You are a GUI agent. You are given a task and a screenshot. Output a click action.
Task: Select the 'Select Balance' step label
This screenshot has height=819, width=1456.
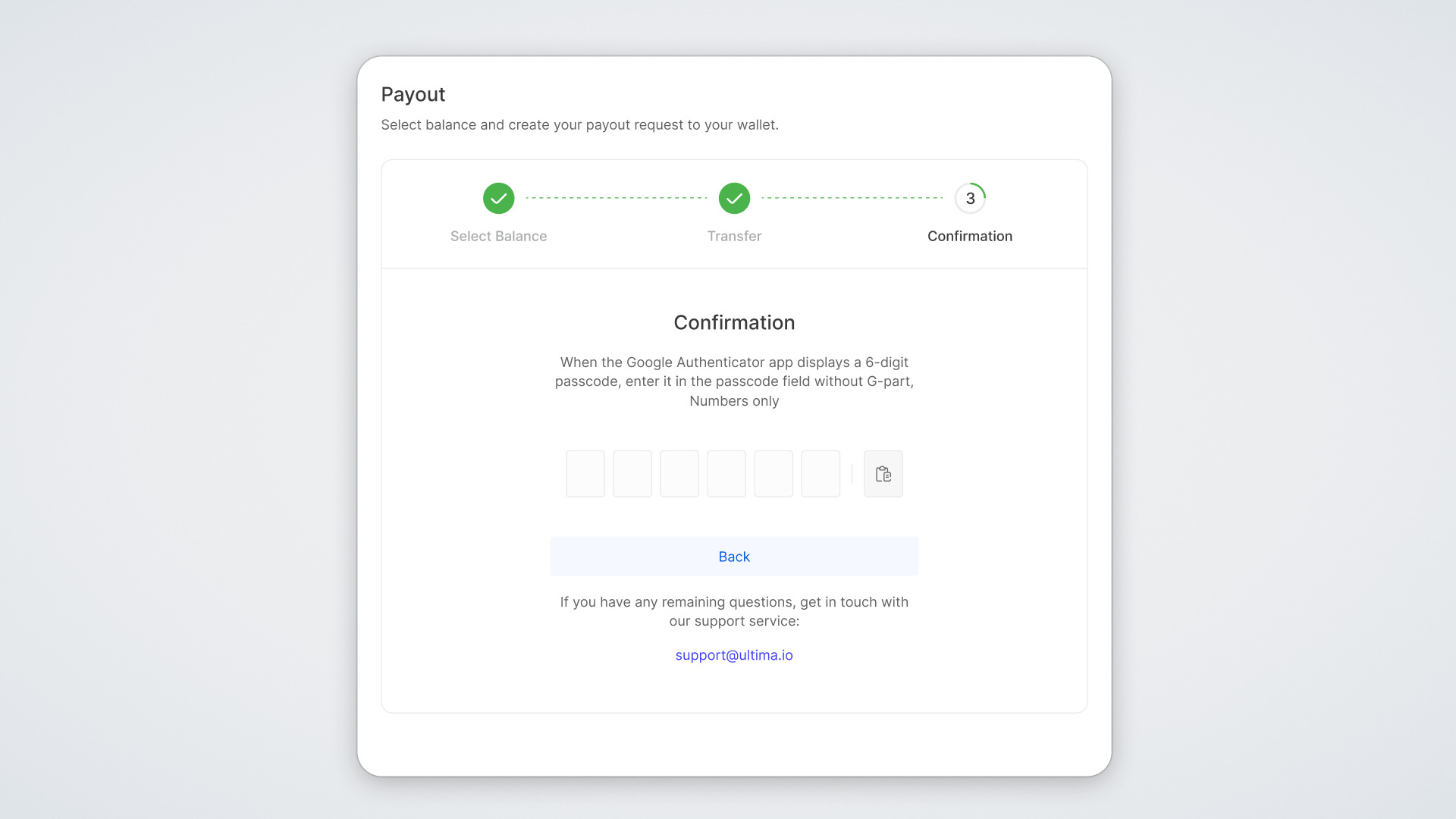coord(498,237)
